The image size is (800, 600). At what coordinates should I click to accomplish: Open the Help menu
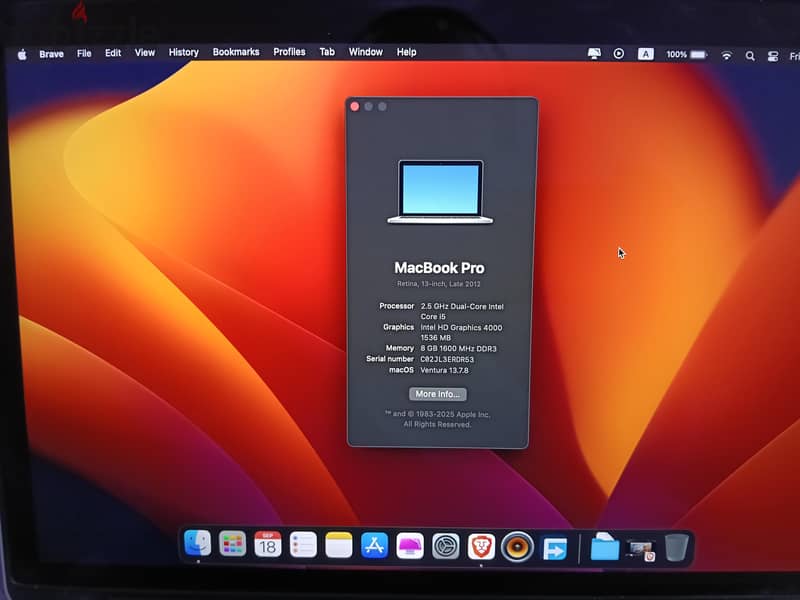pyautogui.click(x=407, y=52)
